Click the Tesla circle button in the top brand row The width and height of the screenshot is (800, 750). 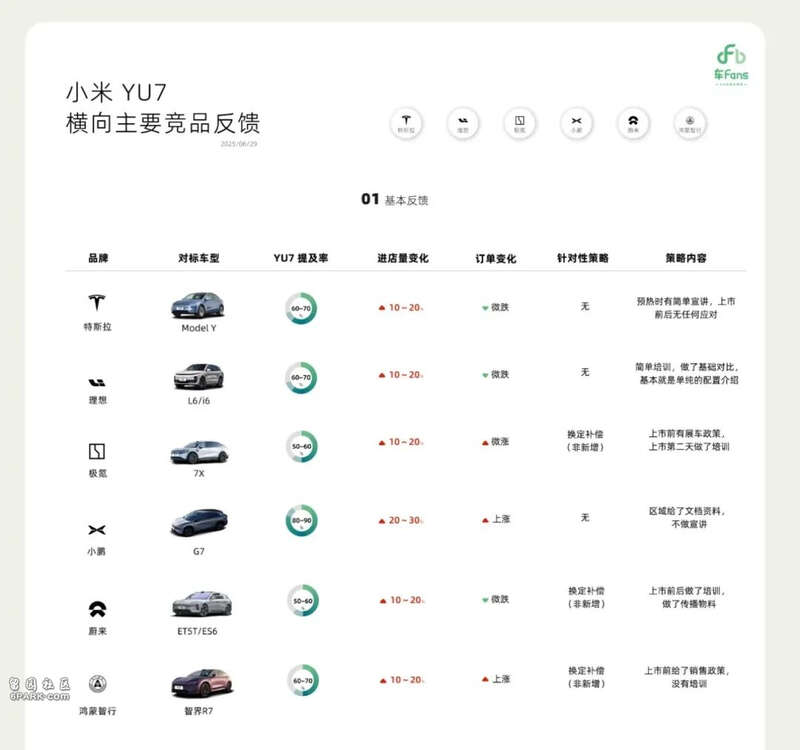(406, 123)
